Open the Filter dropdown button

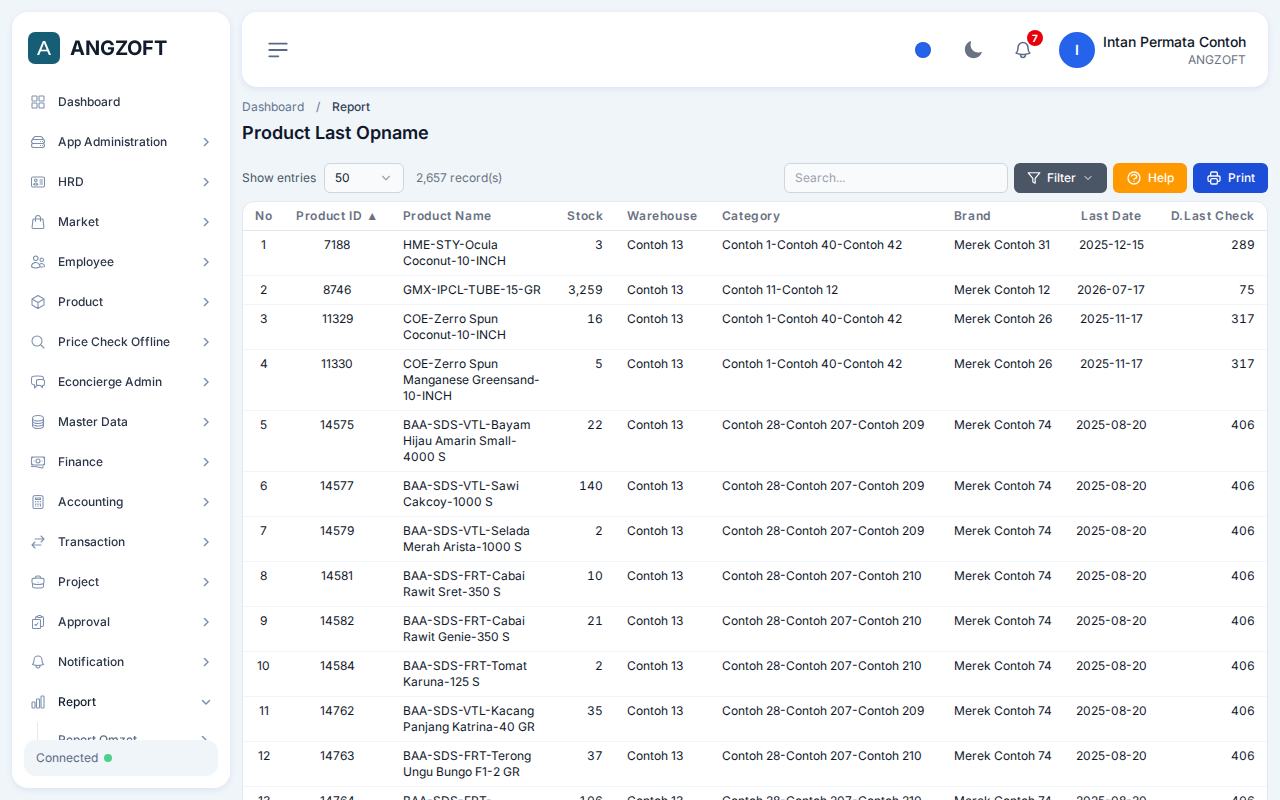[x=1060, y=178]
